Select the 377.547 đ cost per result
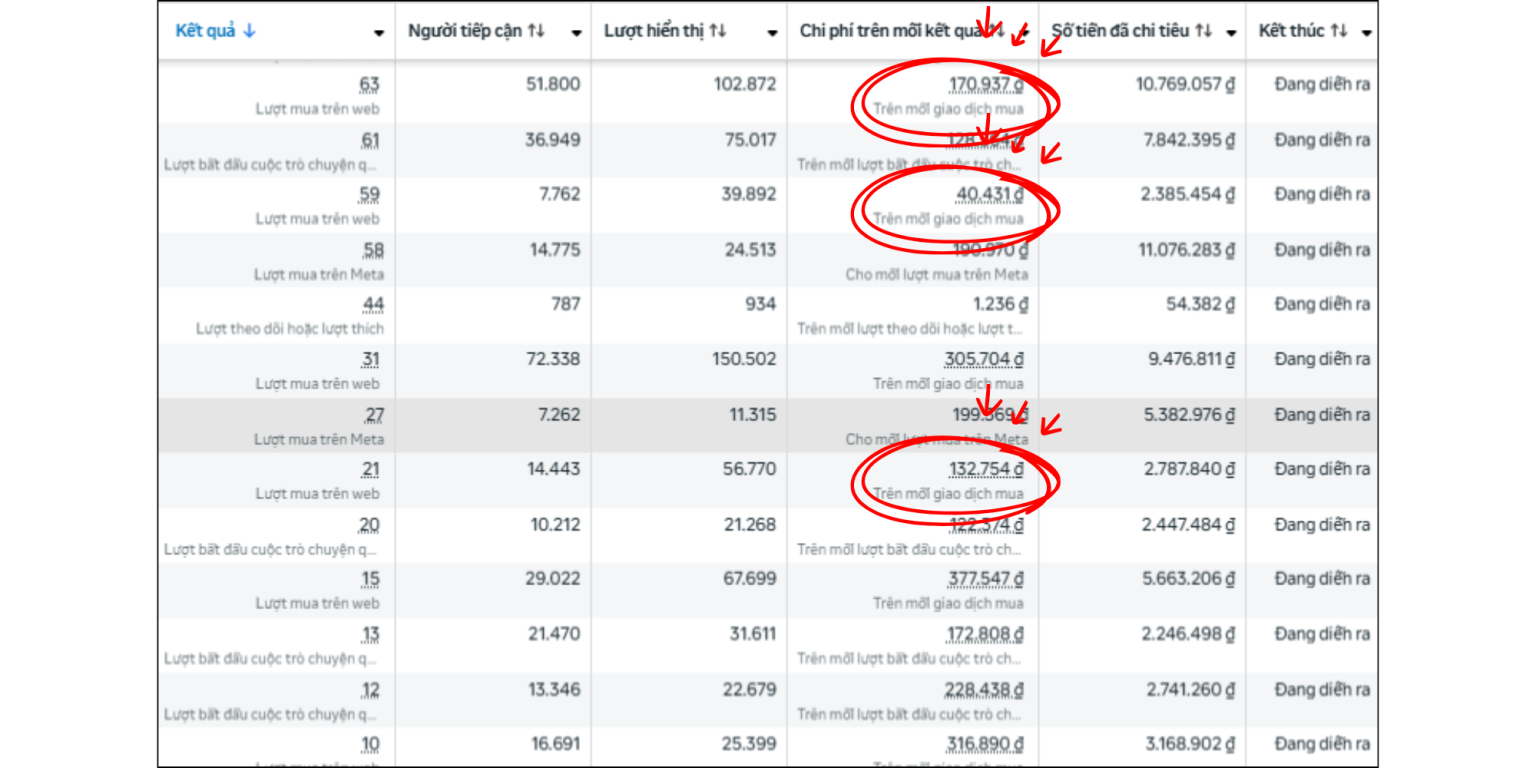Image resolution: width=1536 pixels, height=768 pixels. 985,579
